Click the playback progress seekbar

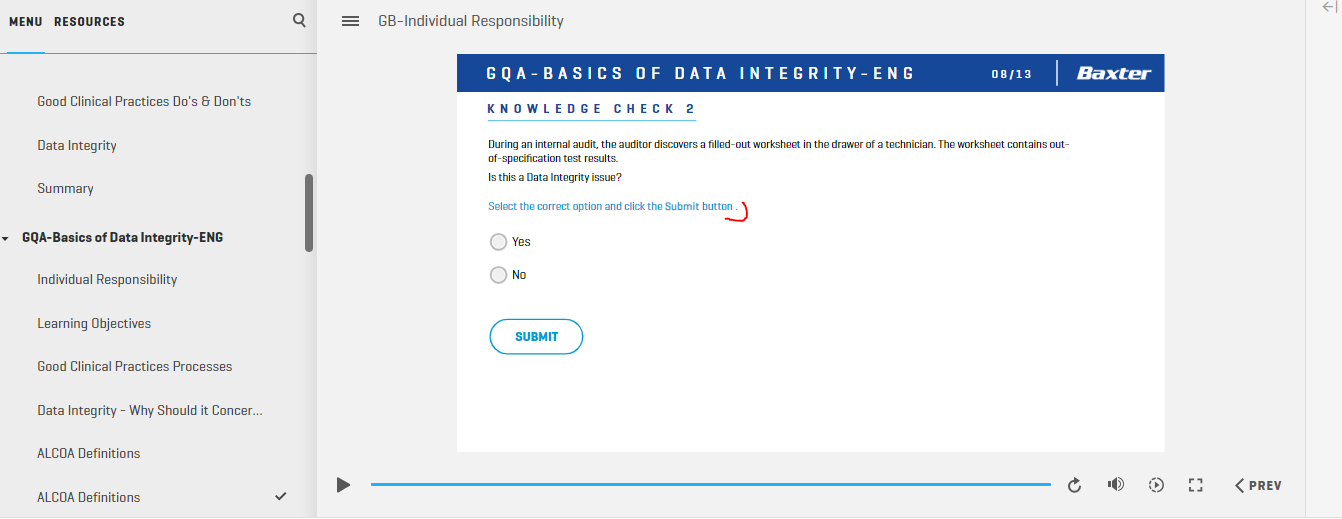coord(710,485)
